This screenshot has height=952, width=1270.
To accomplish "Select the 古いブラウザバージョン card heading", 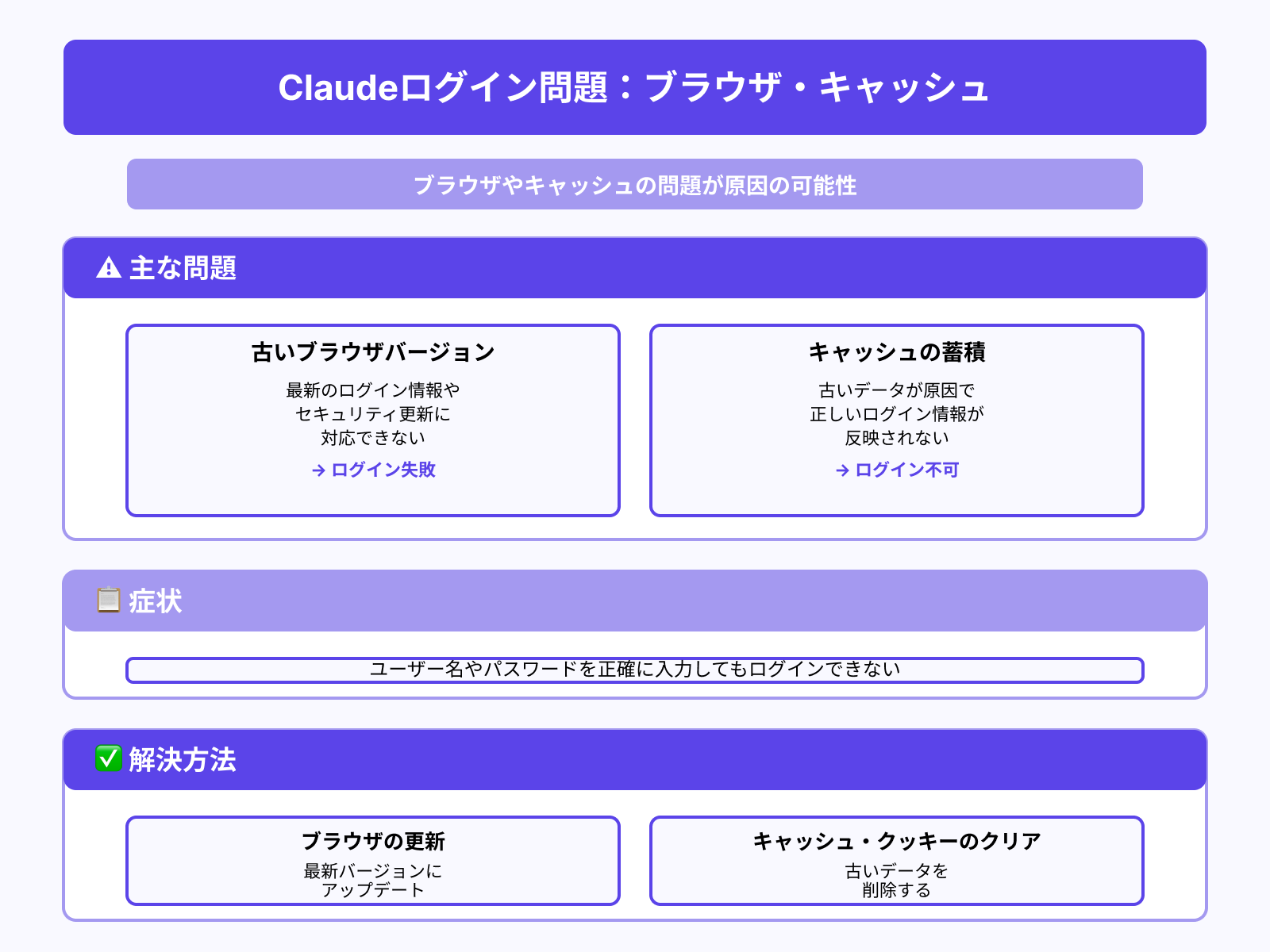I will [373, 352].
